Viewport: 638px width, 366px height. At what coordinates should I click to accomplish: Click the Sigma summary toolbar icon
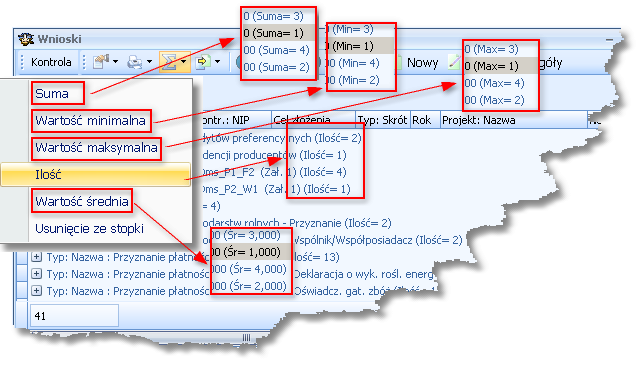pyautogui.click(x=169, y=62)
